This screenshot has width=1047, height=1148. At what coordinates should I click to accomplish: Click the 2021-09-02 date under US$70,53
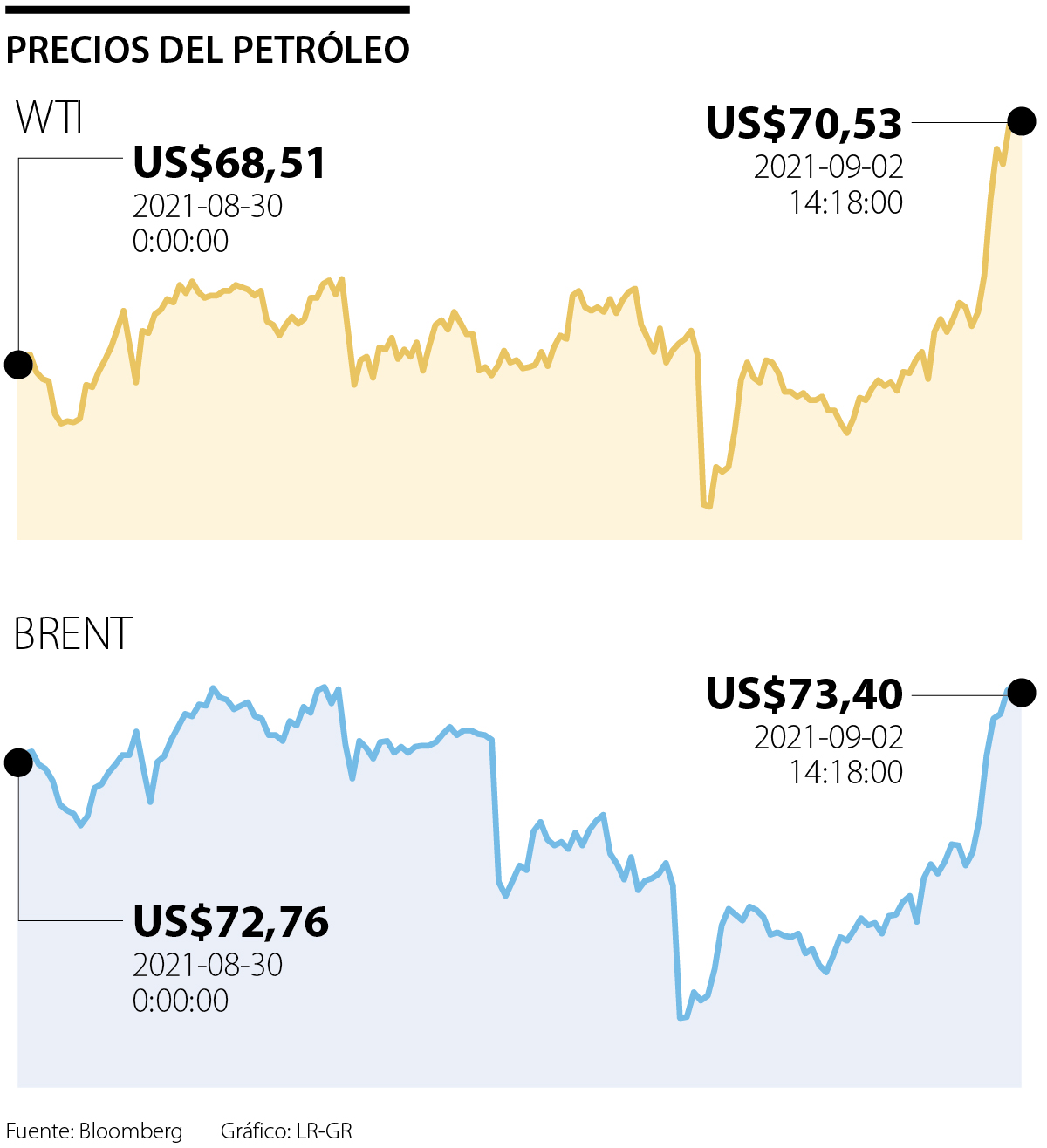(x=828, y=167)
